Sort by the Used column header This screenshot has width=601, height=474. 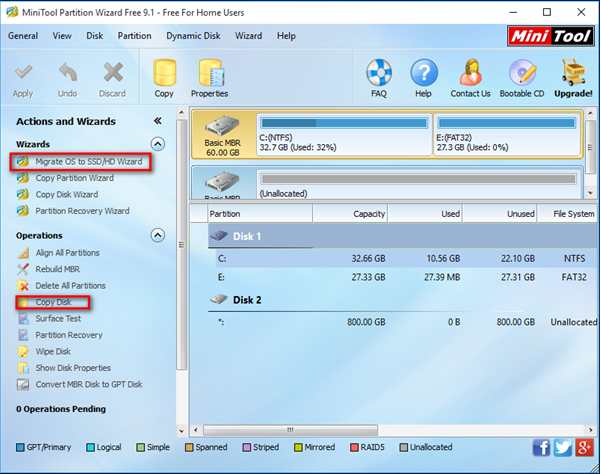coord(425,214)
